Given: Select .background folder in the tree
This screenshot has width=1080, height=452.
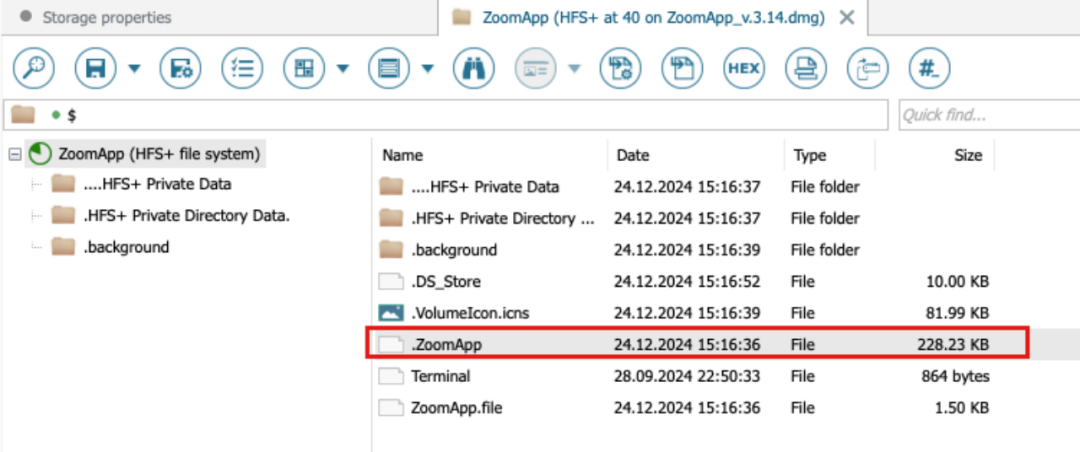Looking at the screenshot, I should pyautogui.click(x=126, y=247).
